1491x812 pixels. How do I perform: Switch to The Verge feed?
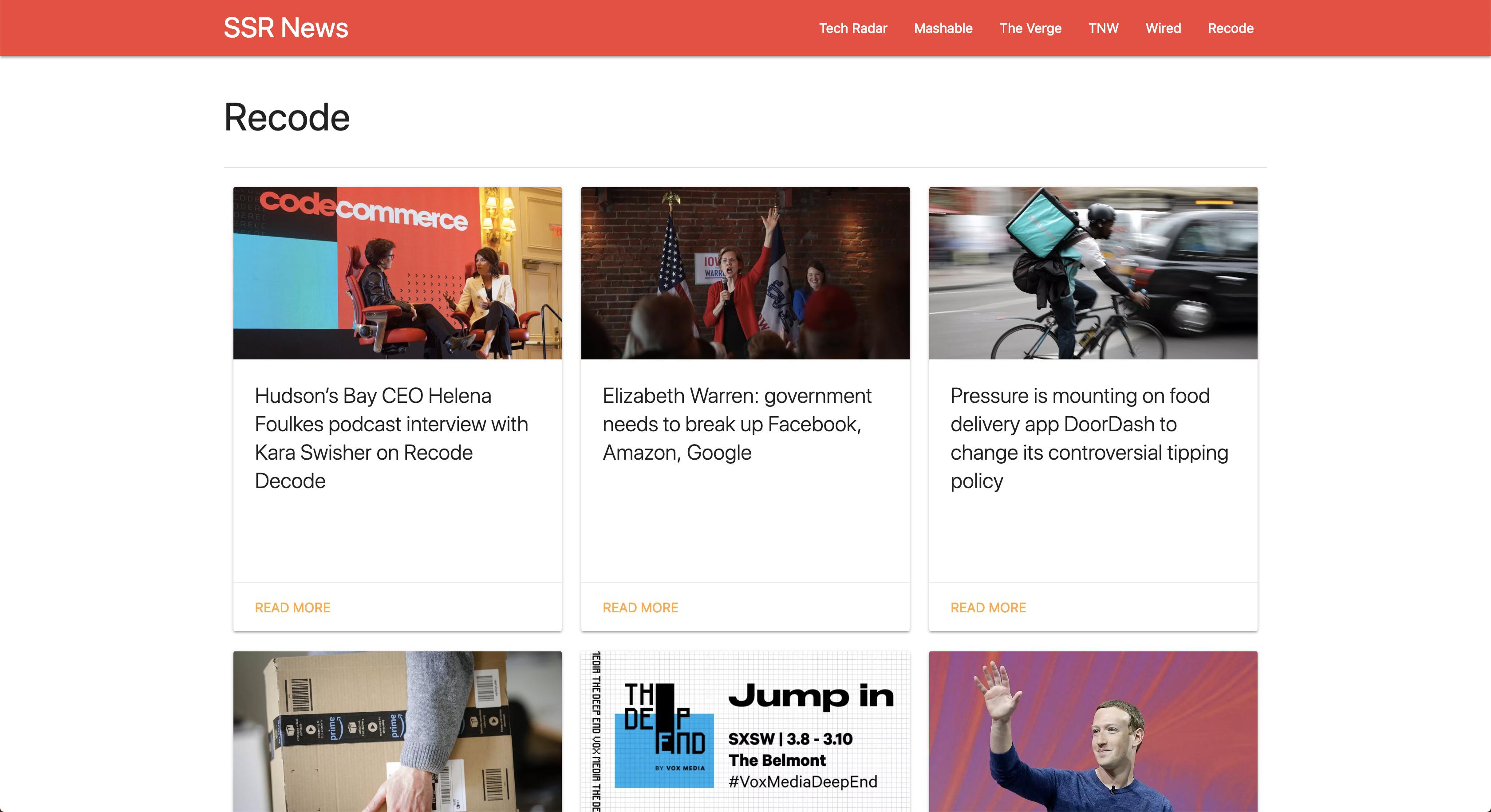point(1030,28)
